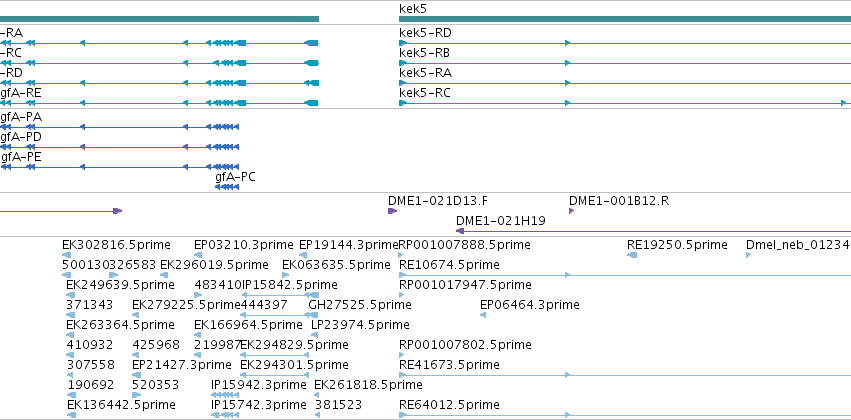The width and height of the screenshot is (851, 420).
Task: Select the RP001017947.5prime label
Action: pos(465,285)
